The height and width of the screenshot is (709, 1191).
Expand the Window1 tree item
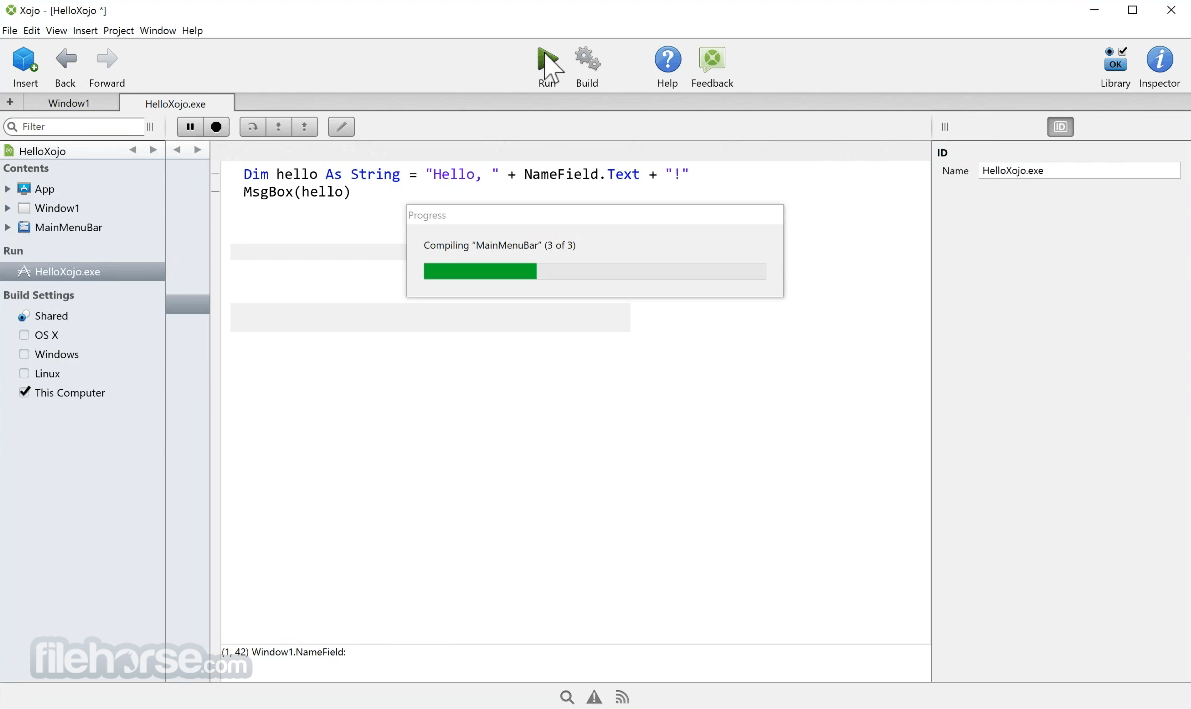(8, 208)
